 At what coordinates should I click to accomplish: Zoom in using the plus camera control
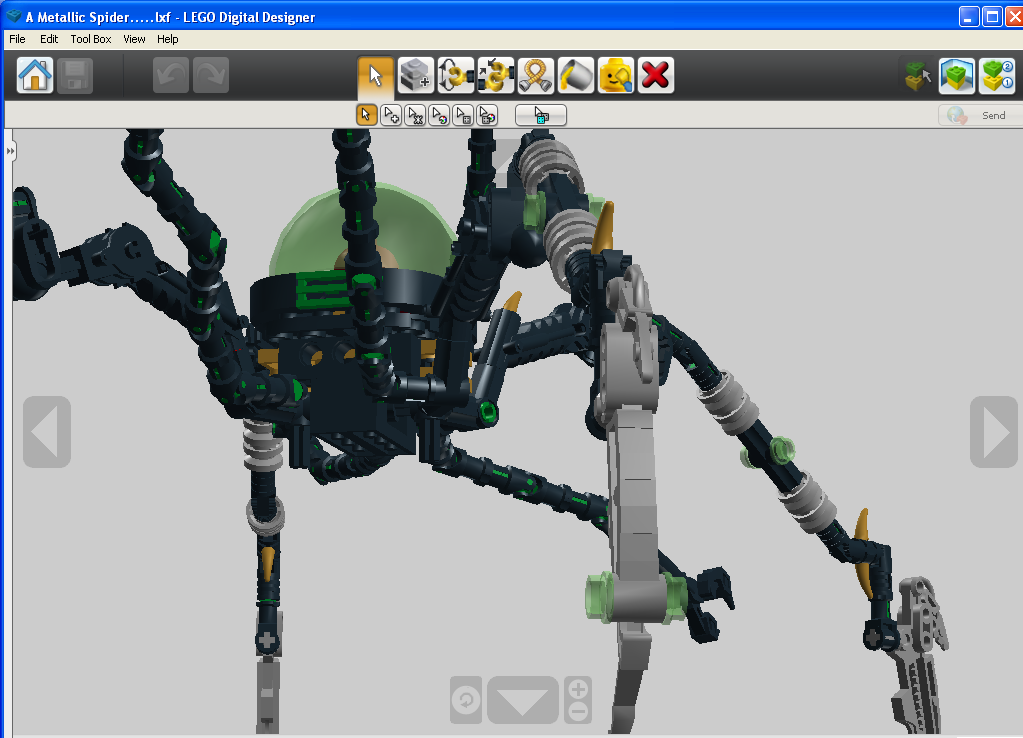[x=577, y=691]
